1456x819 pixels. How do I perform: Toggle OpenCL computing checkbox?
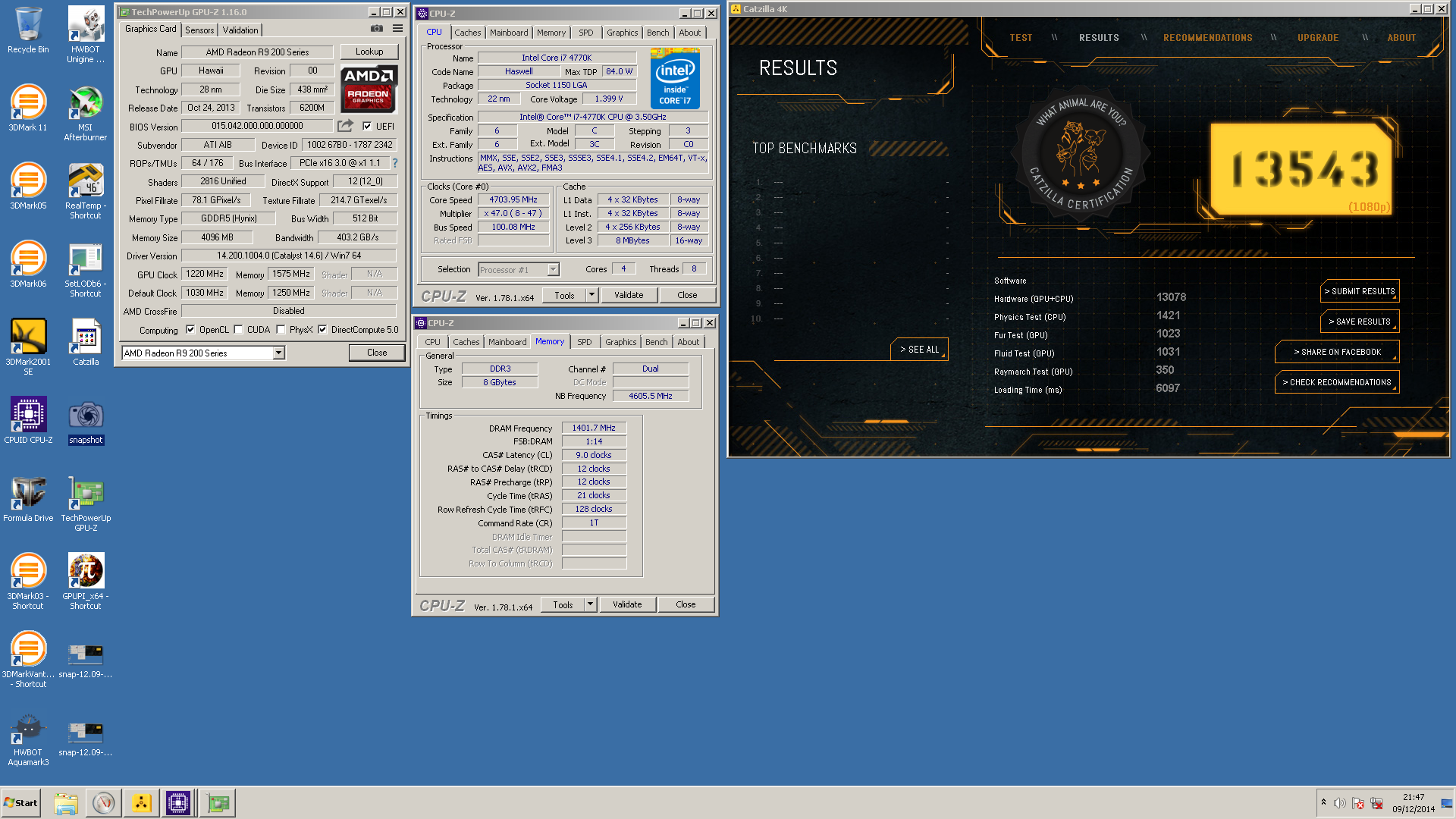tap(190, 330)
